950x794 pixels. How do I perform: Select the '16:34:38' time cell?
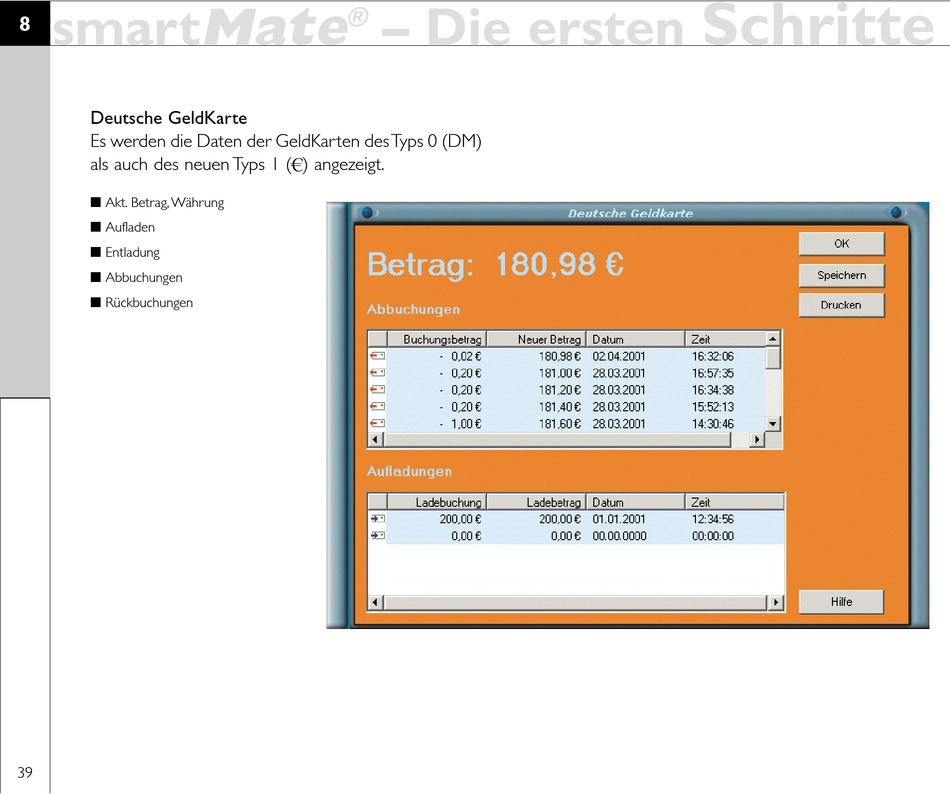tap(712, 390)
